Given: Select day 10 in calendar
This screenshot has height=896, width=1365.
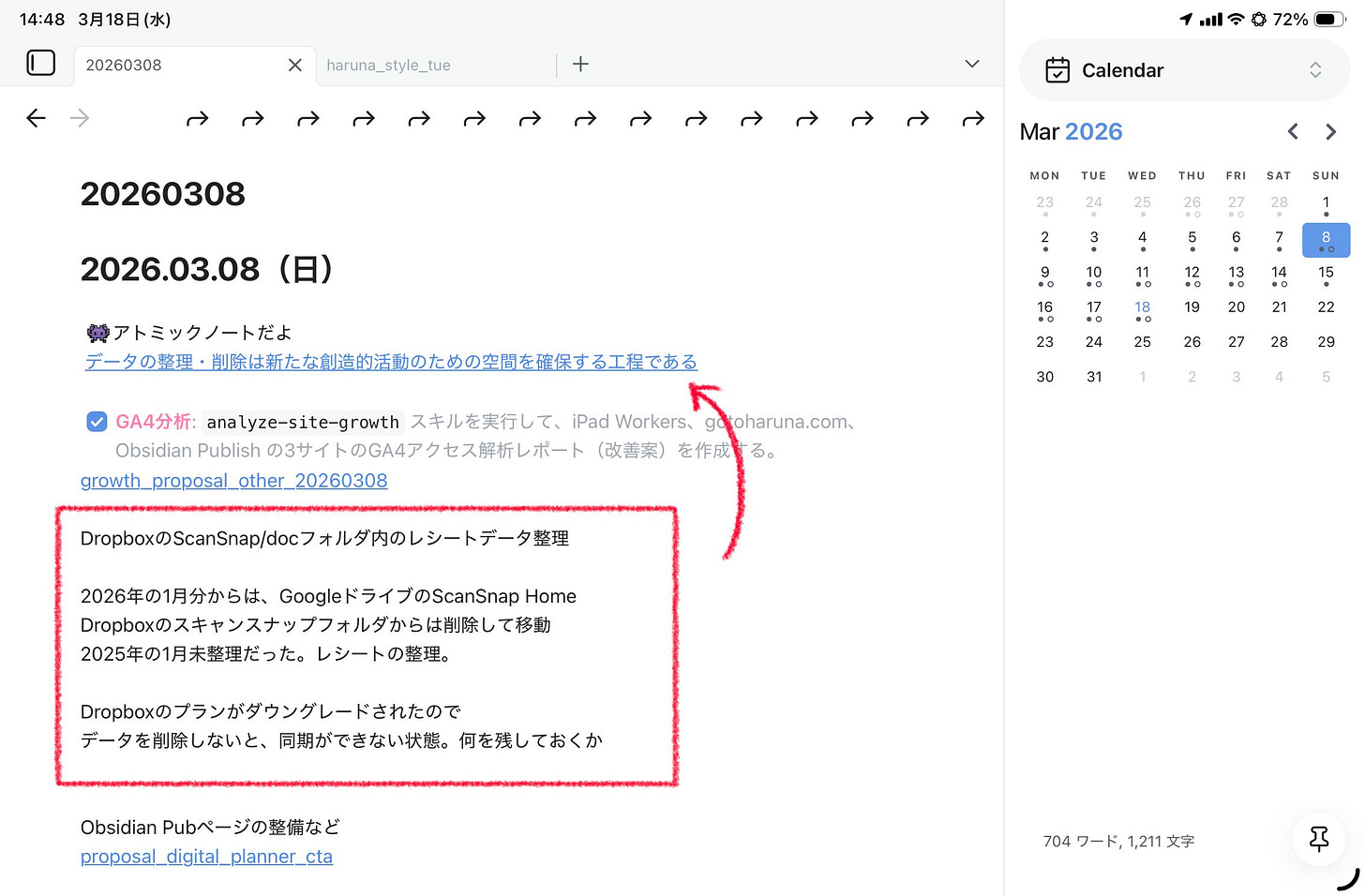Looking at the screenshot, I should point(1093,275).
